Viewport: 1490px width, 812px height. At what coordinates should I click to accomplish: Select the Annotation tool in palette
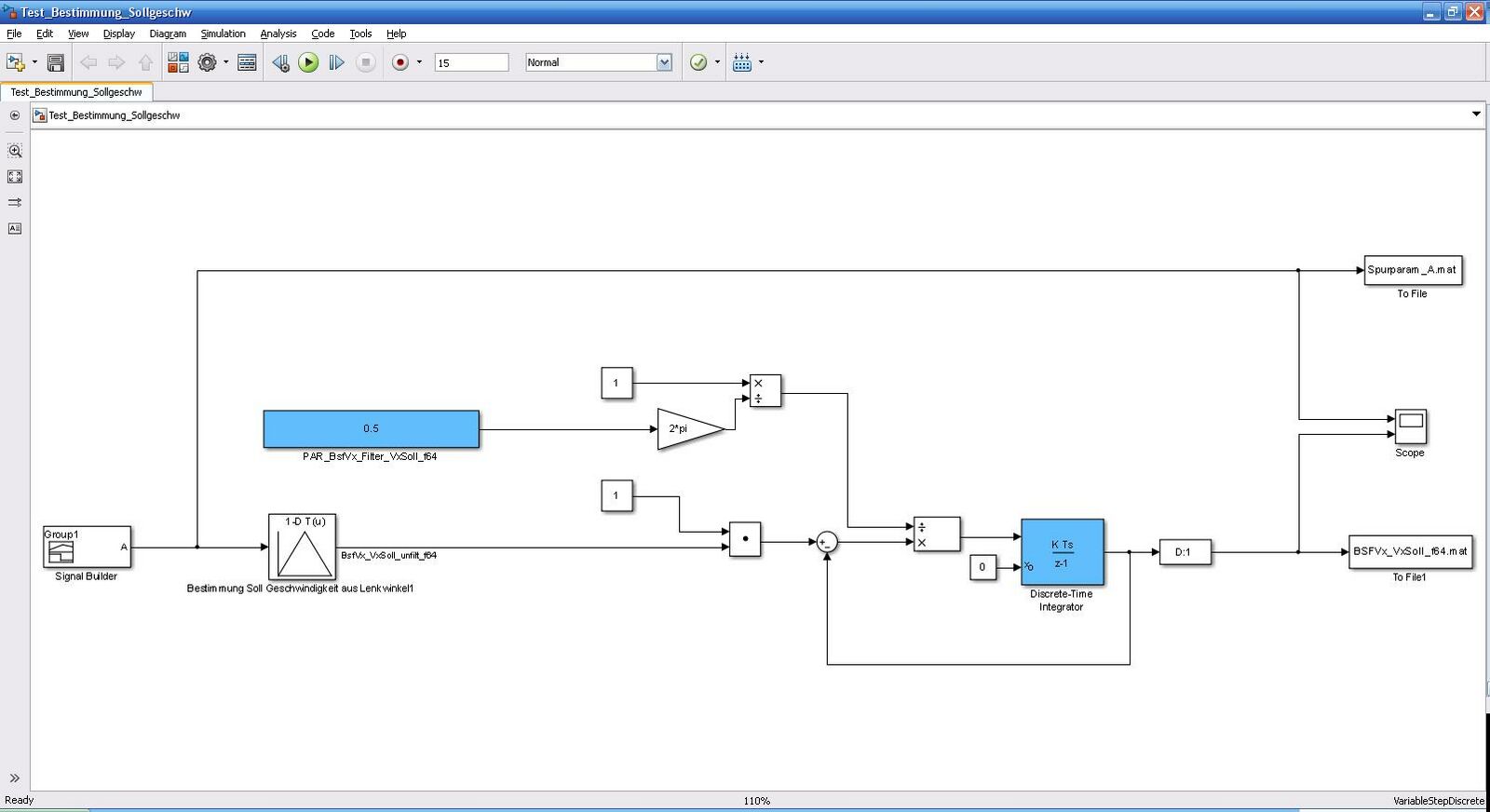point(15,228)
